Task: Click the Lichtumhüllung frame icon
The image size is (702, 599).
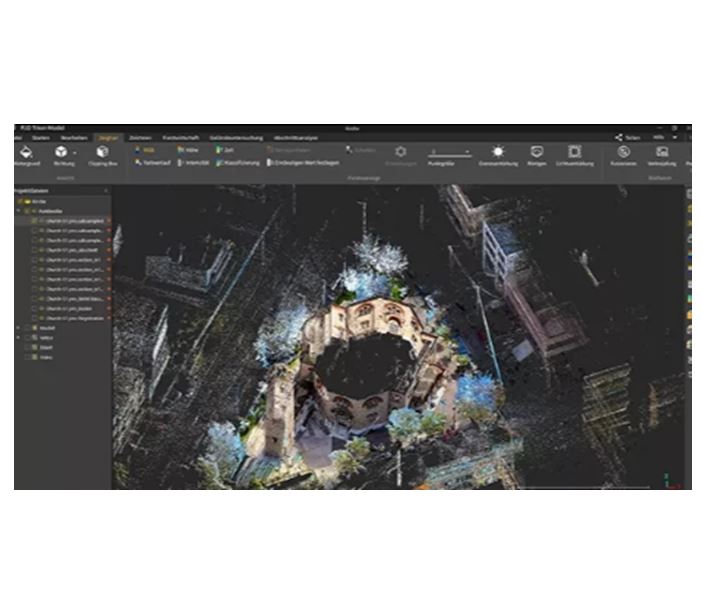Action: [574, 152]
